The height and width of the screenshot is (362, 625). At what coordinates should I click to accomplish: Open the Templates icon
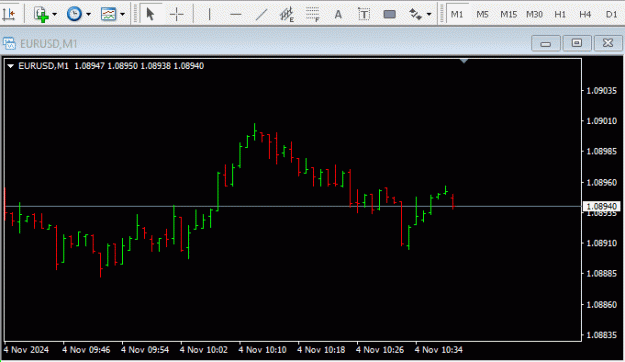pos(108,14)
